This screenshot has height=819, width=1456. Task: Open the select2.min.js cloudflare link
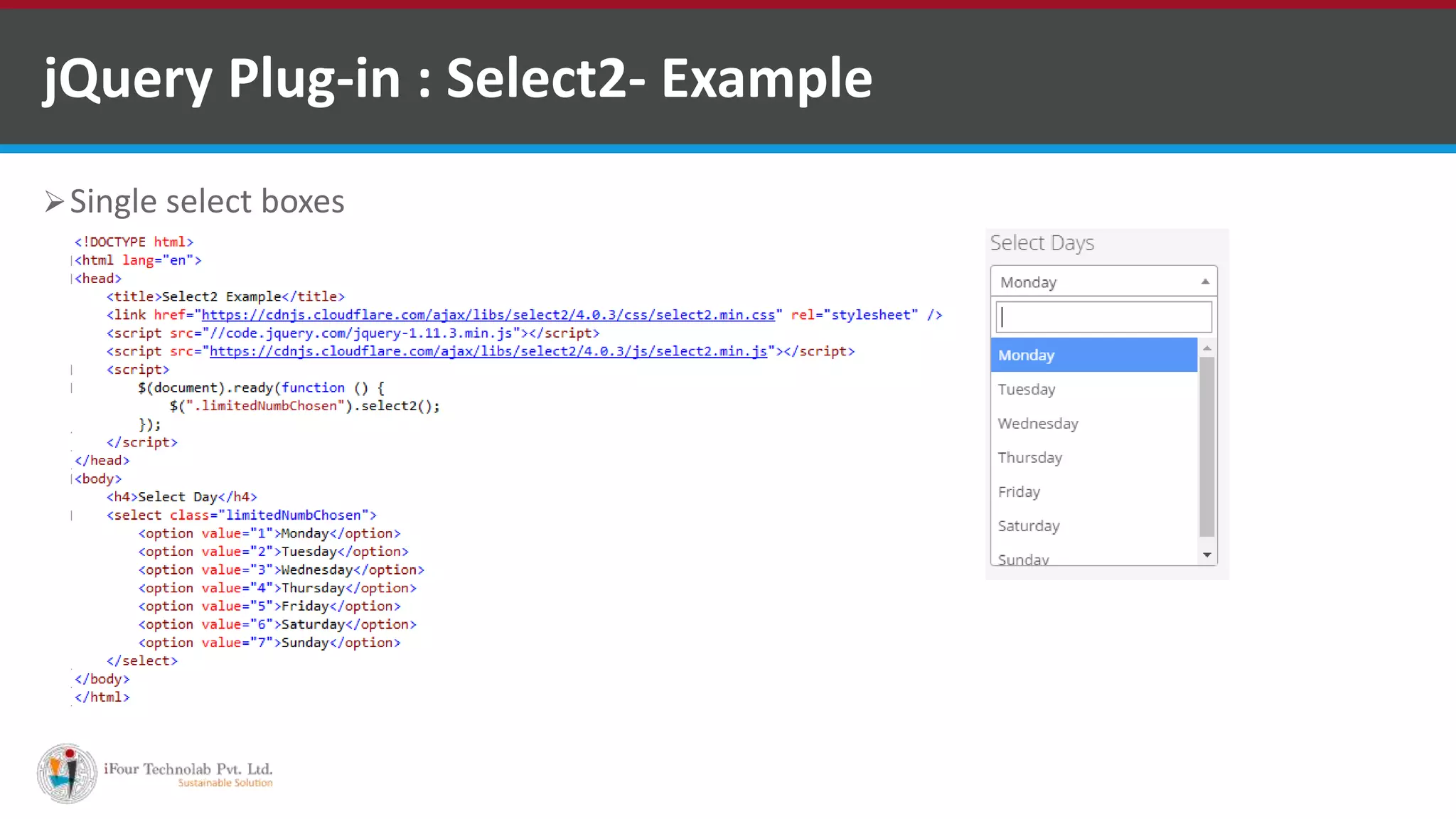(x=488, y=351)
